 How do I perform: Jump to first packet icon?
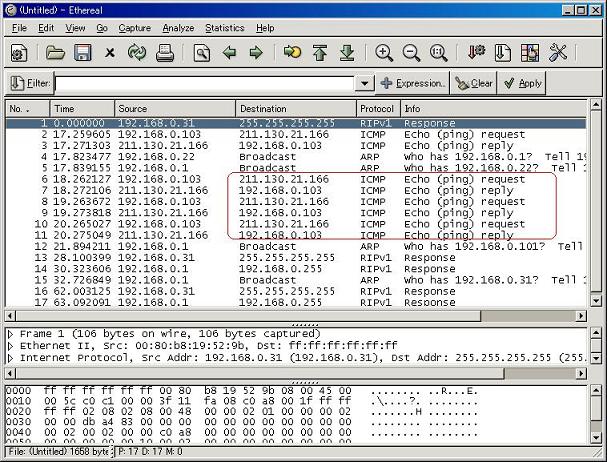coord(320,53)
